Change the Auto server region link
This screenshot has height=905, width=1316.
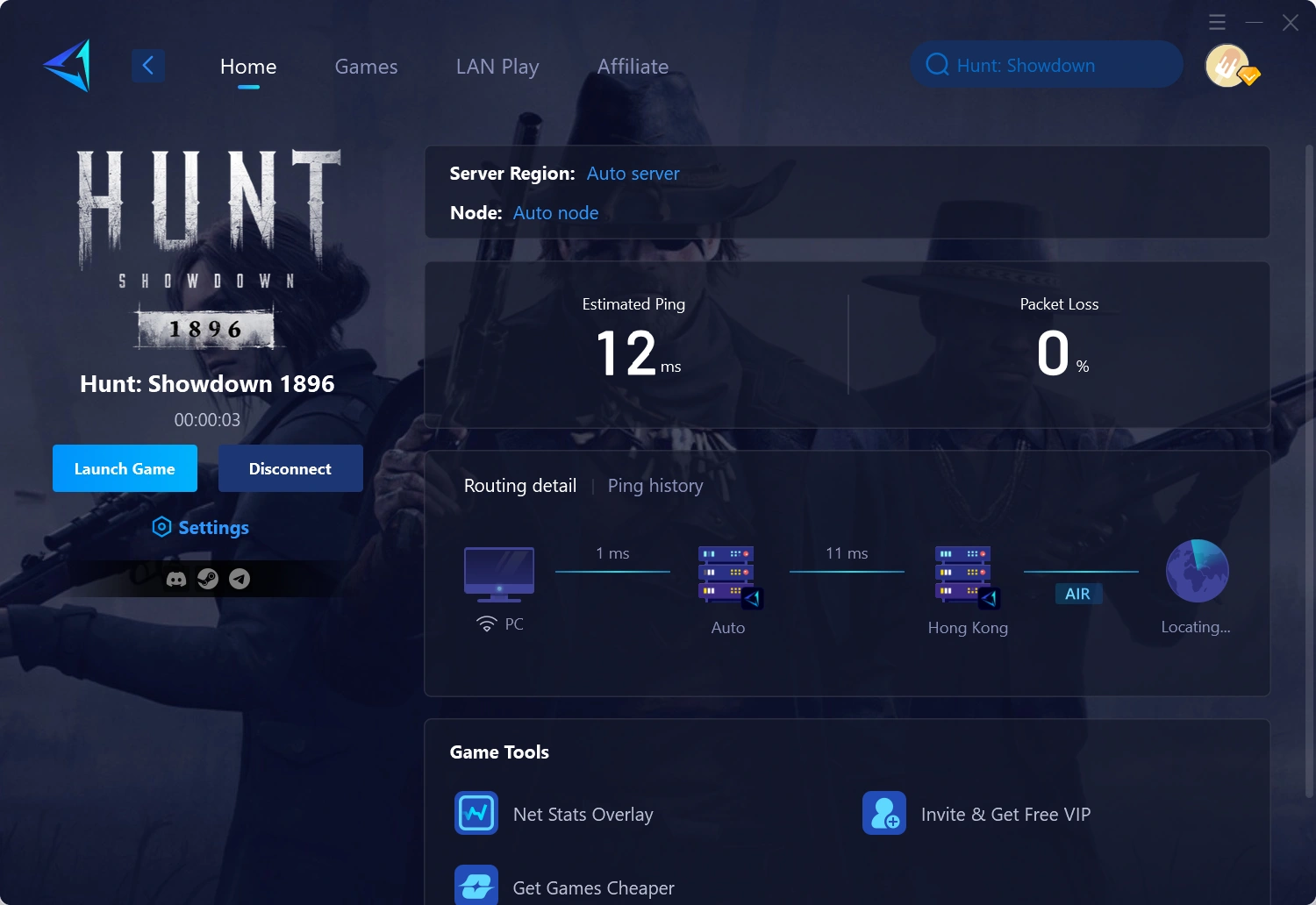pos(633,174)
